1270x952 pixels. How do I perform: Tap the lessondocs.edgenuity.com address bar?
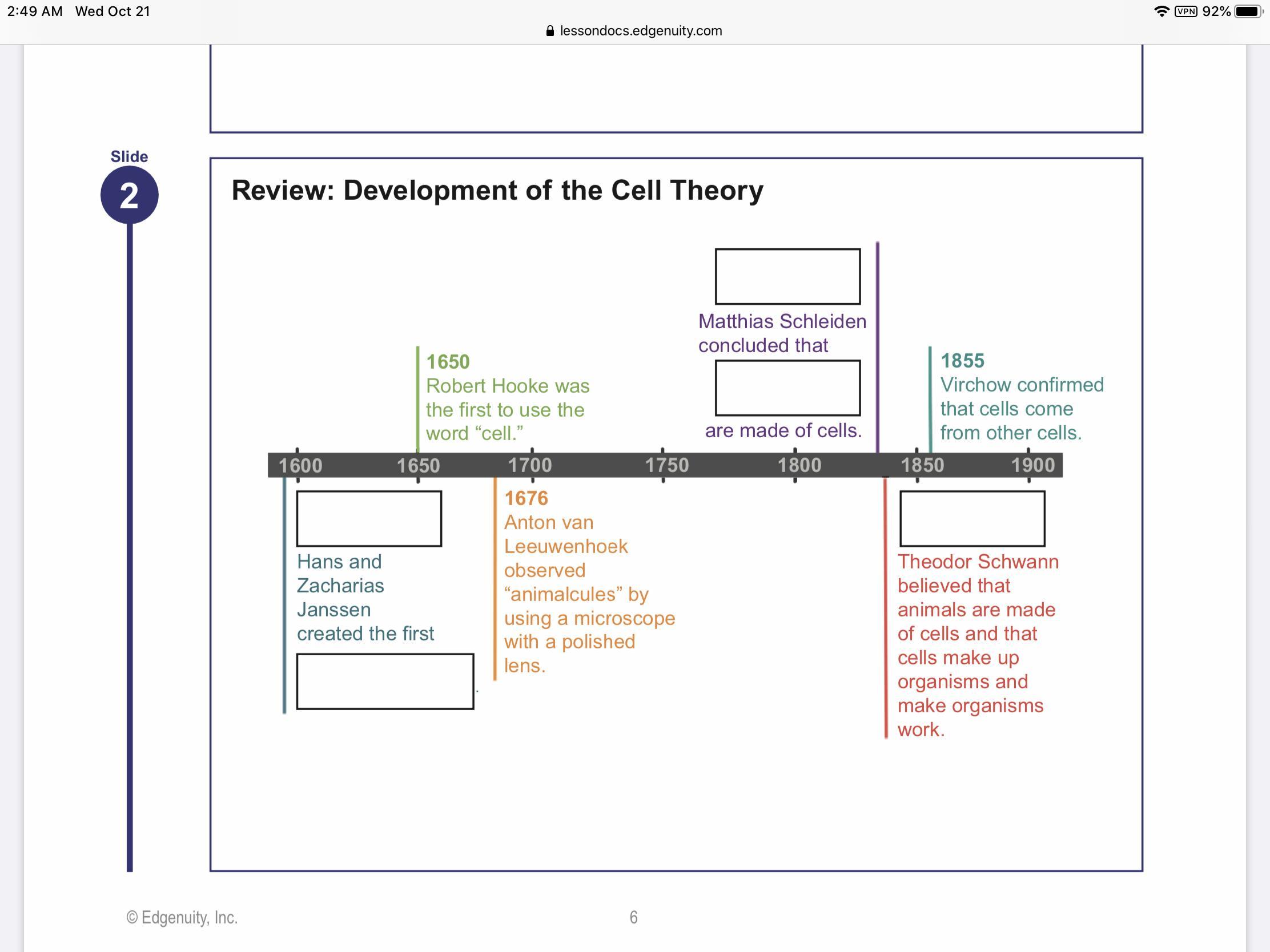click(x=640, y=31)
